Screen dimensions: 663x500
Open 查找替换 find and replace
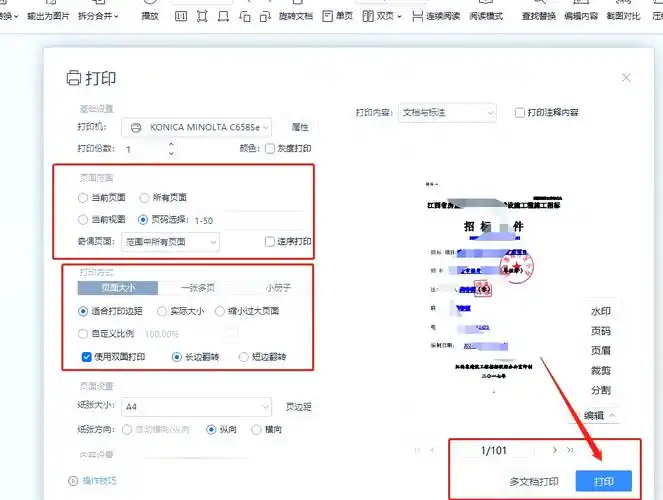tap(539, 16)
